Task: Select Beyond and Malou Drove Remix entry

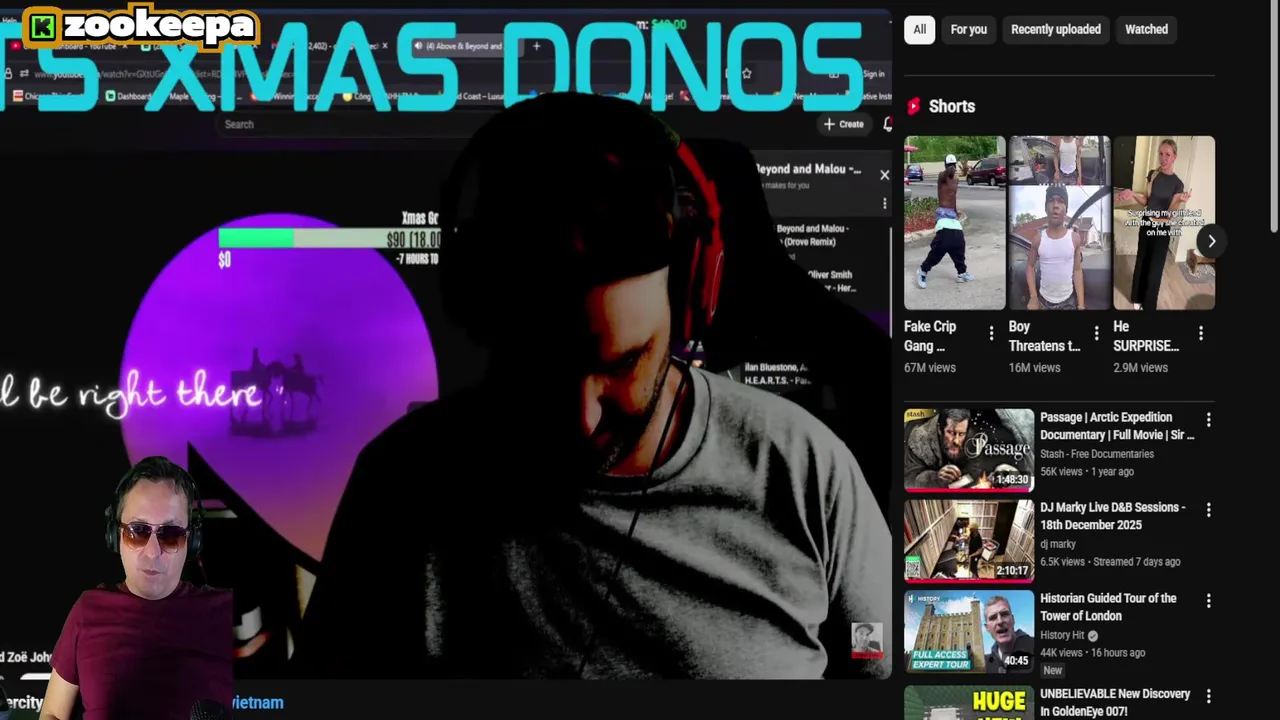Action: click(812, 235)
